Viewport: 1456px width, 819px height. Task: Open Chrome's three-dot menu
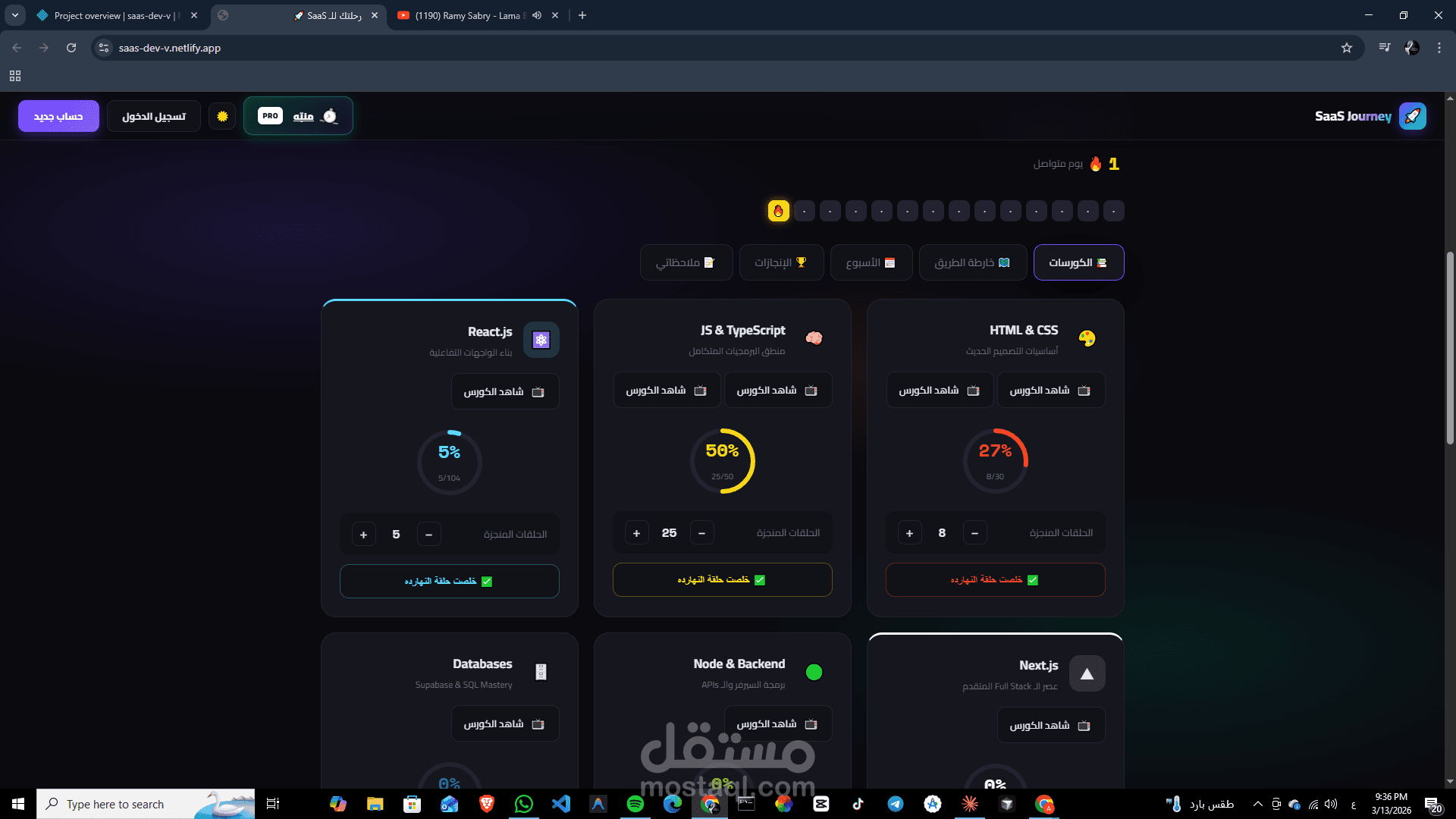click(x=1439, y=48)
